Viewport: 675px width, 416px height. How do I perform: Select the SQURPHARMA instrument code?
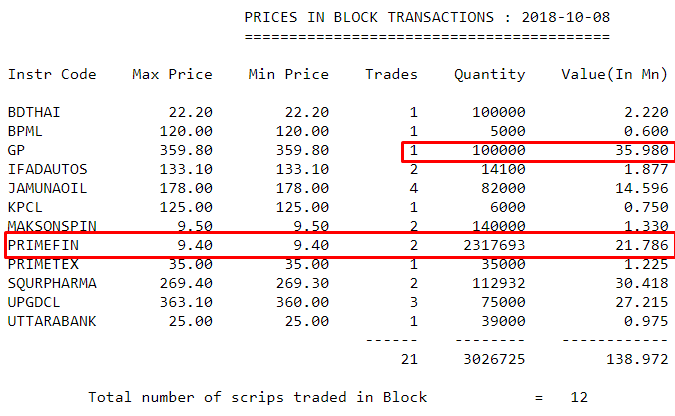pyautogui.click(x=52, y=283)
